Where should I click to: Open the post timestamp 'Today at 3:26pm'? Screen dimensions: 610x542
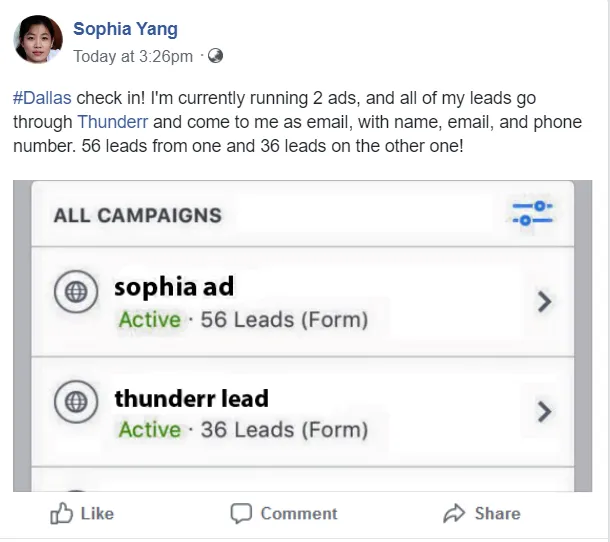(133, 56)
